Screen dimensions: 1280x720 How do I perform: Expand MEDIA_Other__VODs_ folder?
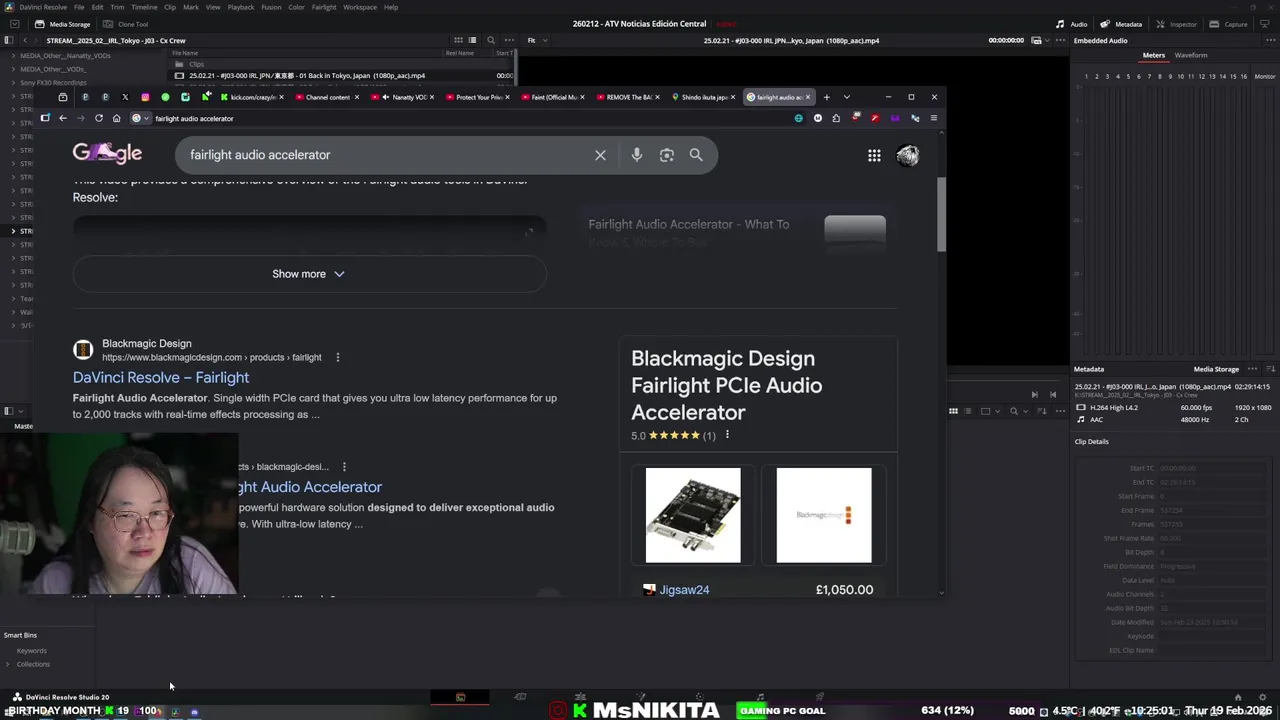point(13,69)
